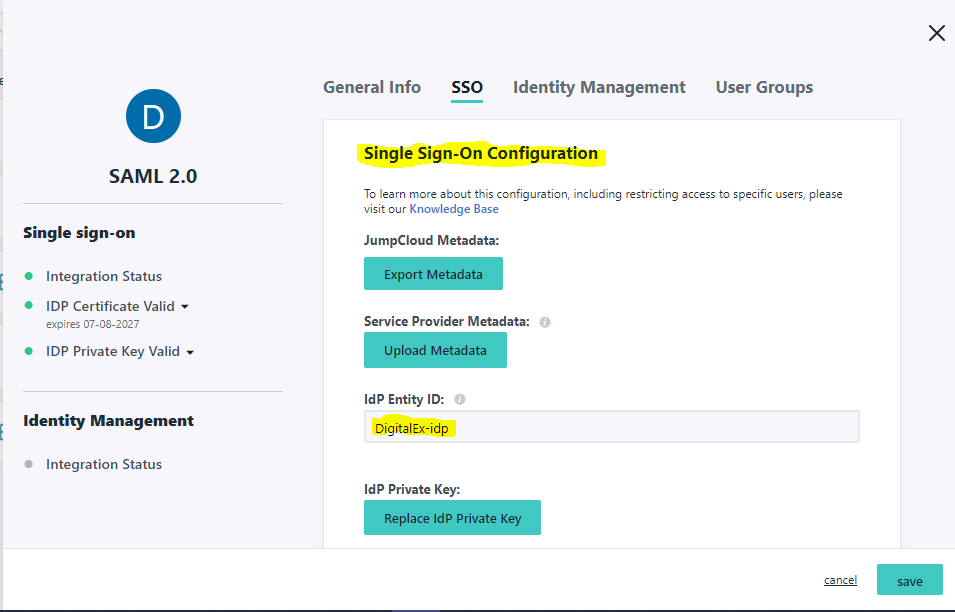This screenshot has height=612, width=955.
Task: Click the green IDP Certificate Valid status dot
Action: [x=29, y=306]
